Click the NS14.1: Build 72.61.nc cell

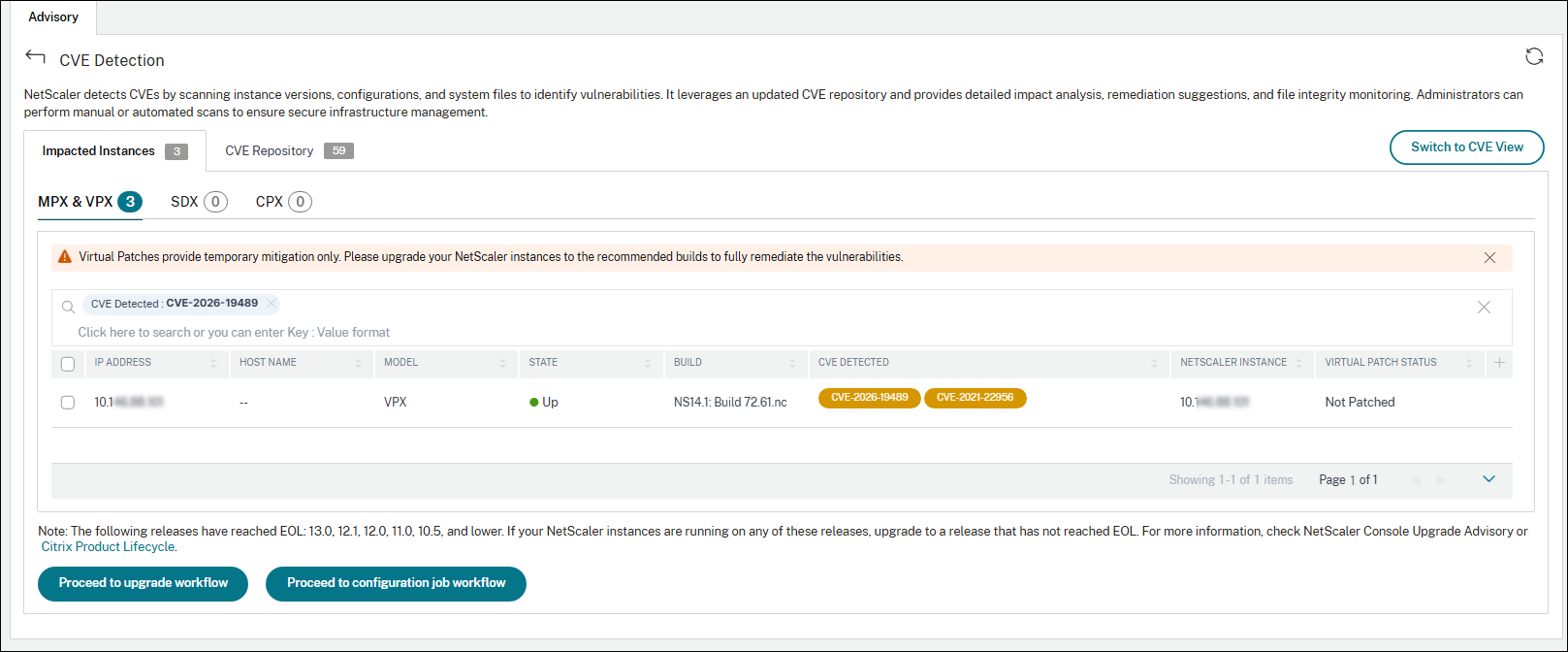pyautogui.click(x=730, y=402)
